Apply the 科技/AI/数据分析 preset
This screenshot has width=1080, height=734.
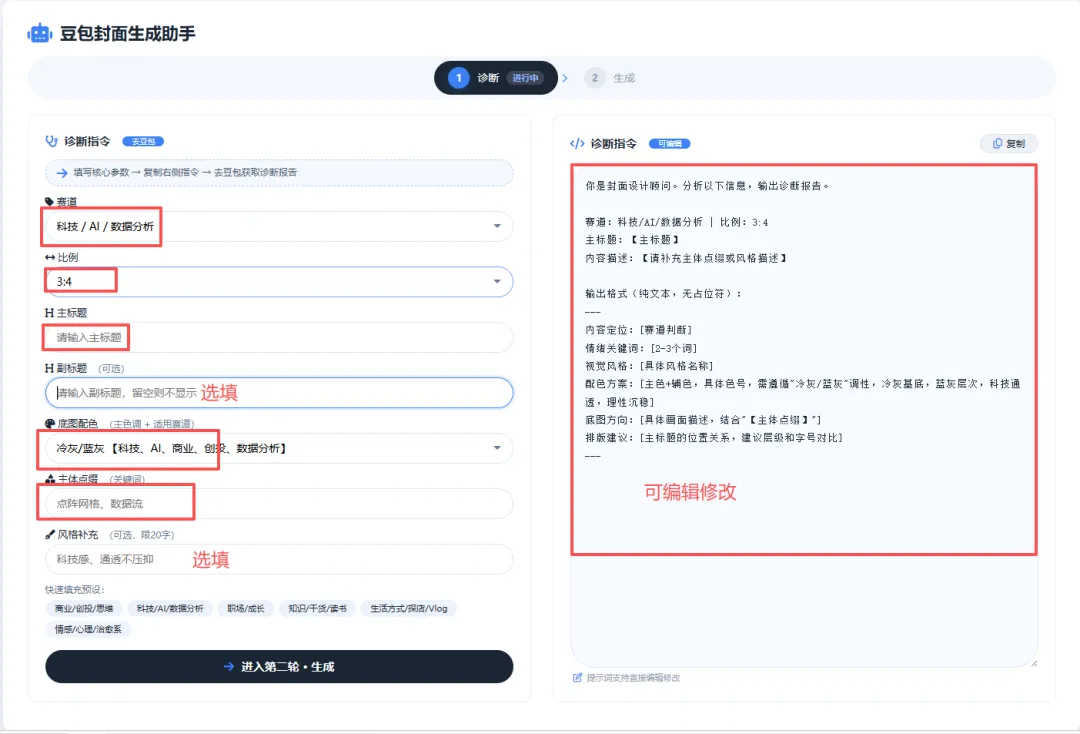[x=170, y=609]
